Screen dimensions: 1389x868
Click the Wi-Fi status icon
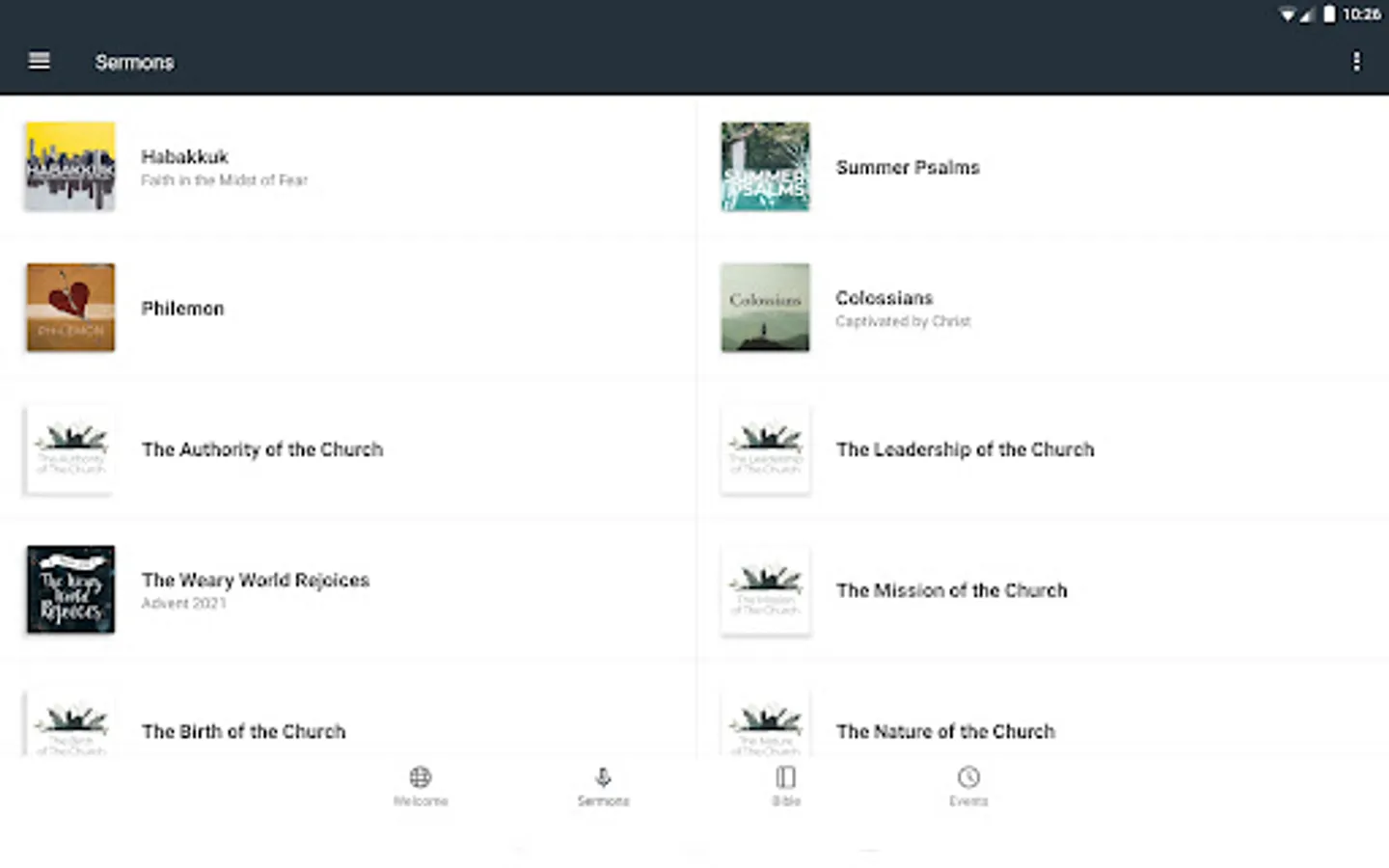[1287, 14]
